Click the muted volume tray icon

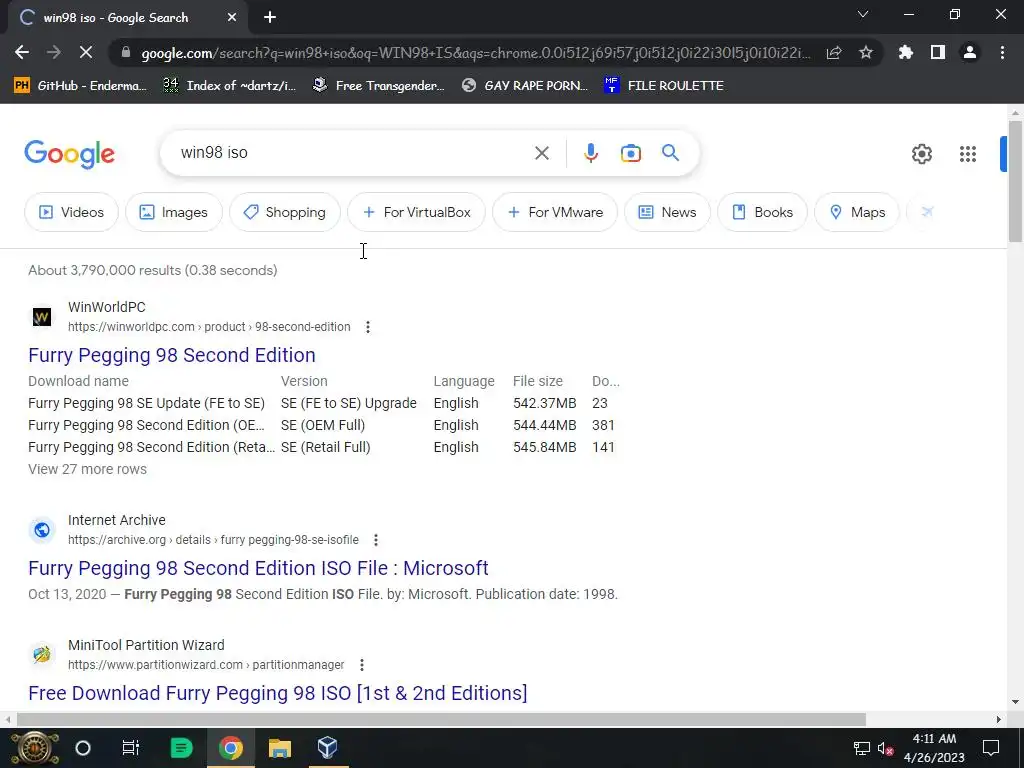point(885,749)
